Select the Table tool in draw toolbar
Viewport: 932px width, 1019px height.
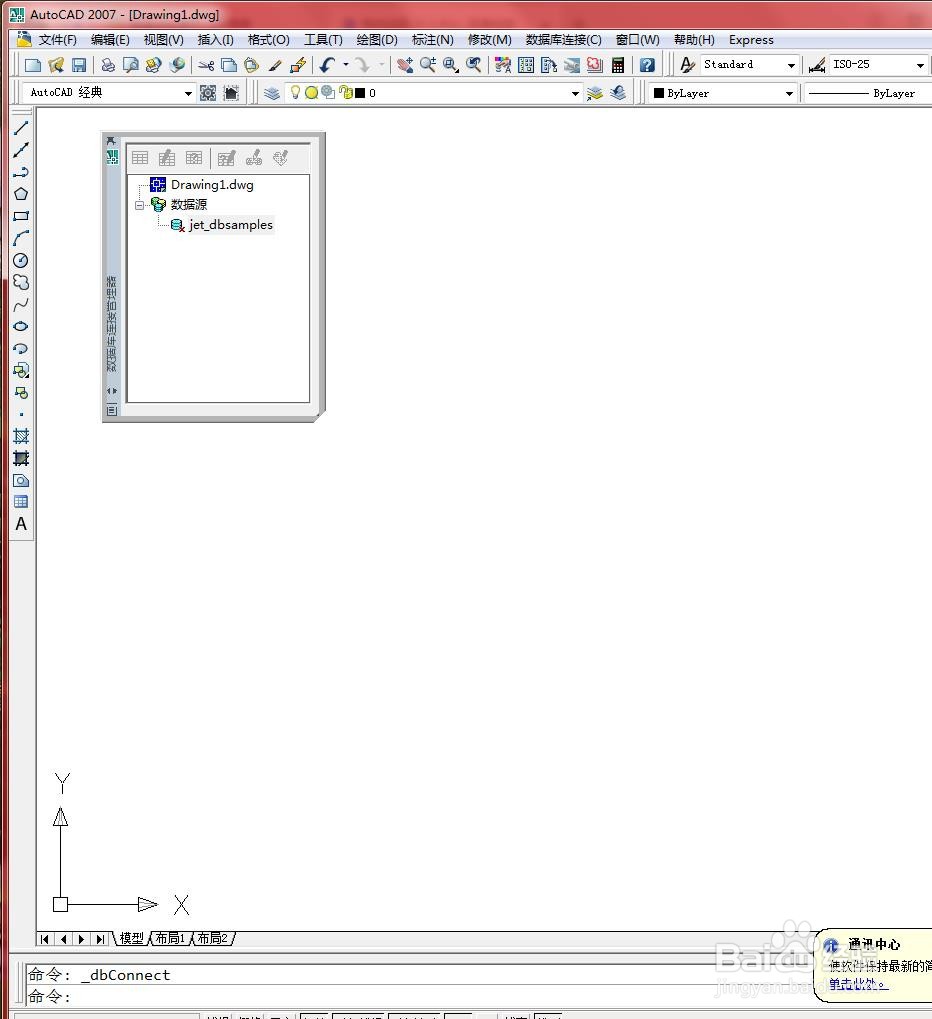[21, 502]
